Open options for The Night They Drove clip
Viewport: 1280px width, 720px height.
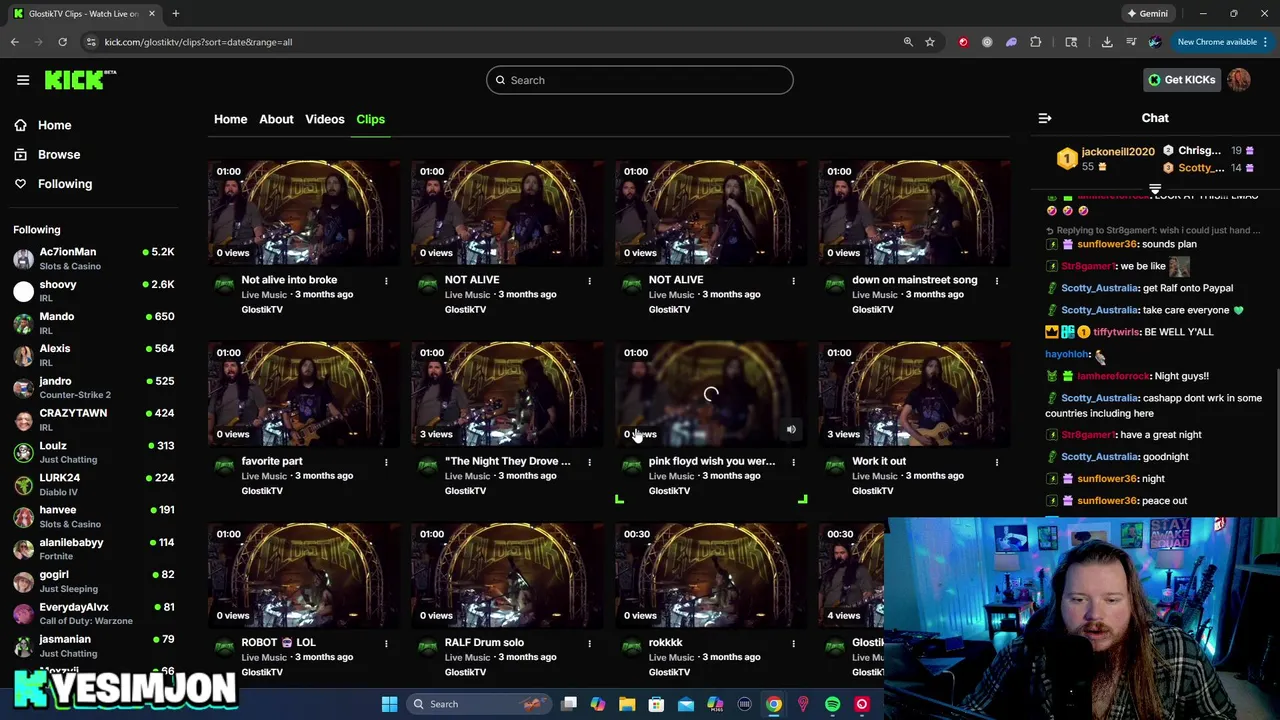[x=589, y=462]
